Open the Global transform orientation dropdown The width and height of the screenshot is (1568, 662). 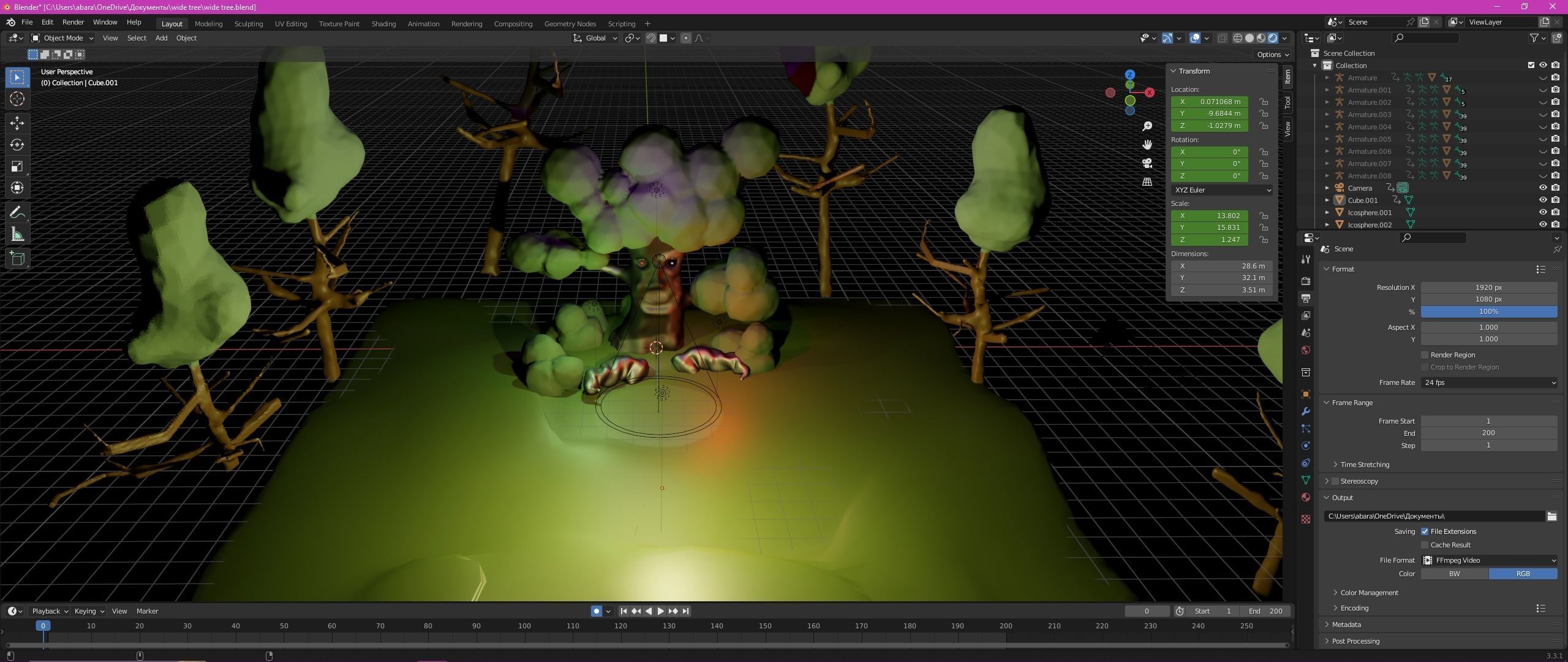click(595, 38)
